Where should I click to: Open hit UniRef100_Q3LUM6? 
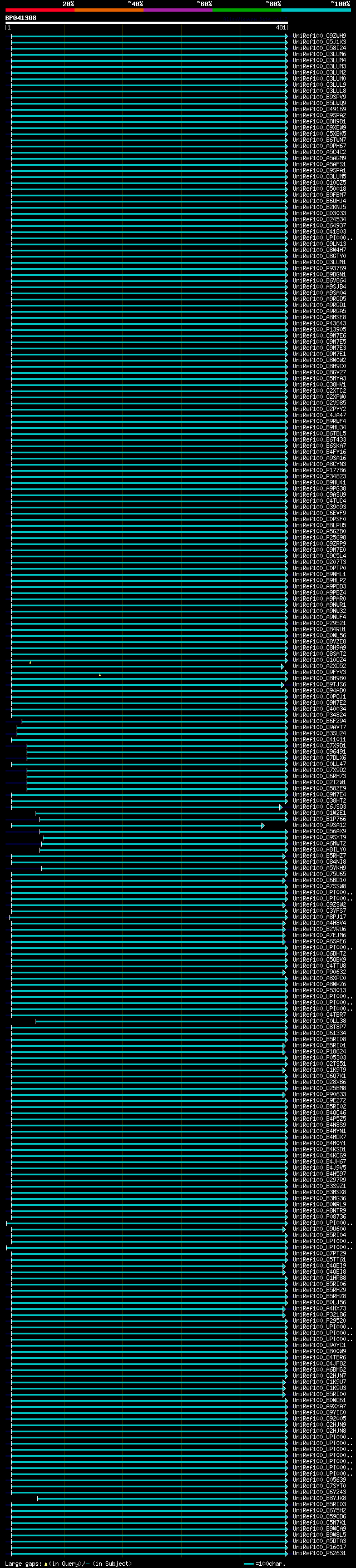coord(319,54)
